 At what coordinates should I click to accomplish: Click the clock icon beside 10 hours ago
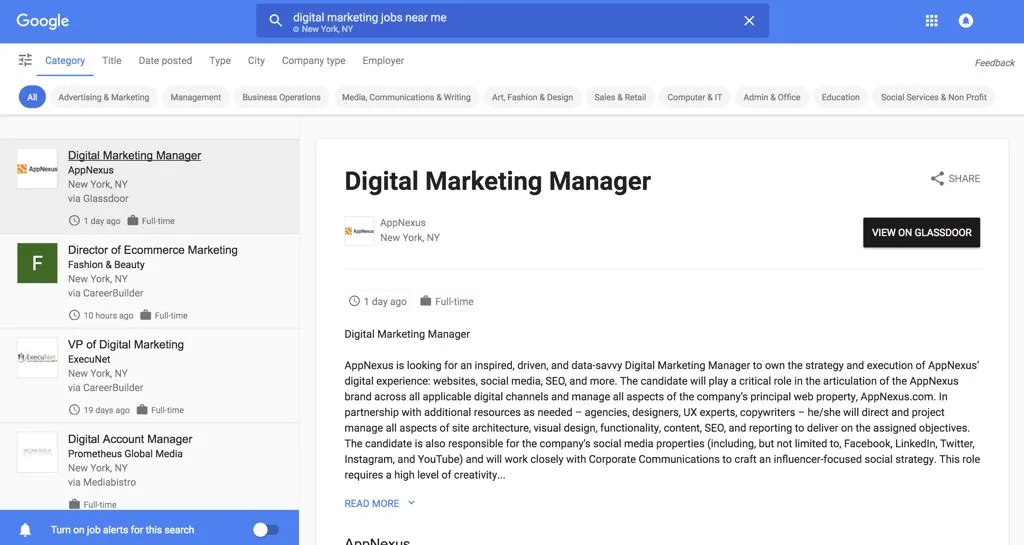74,315
